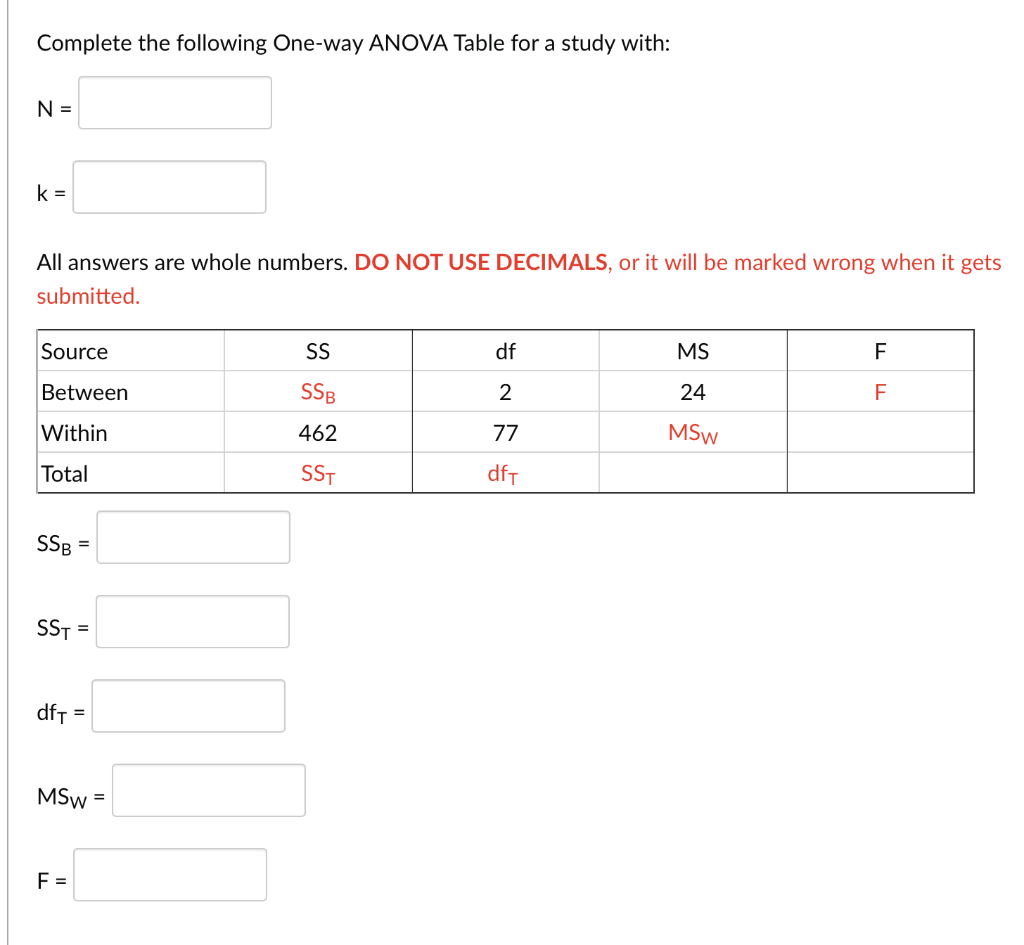1024x945 pixels.
Task: Click the Source column header
Action: point(72,351)
